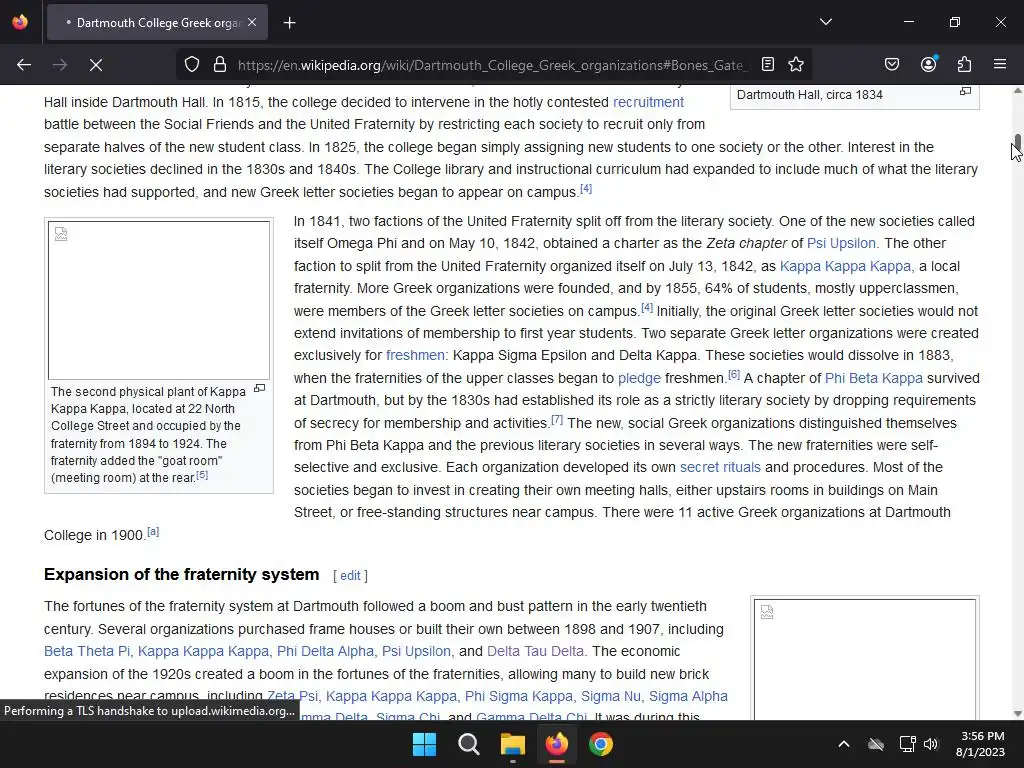The image size is (1024, 768).
Task: Bookmark this page with the star icon
Action: tap(795, 64)
